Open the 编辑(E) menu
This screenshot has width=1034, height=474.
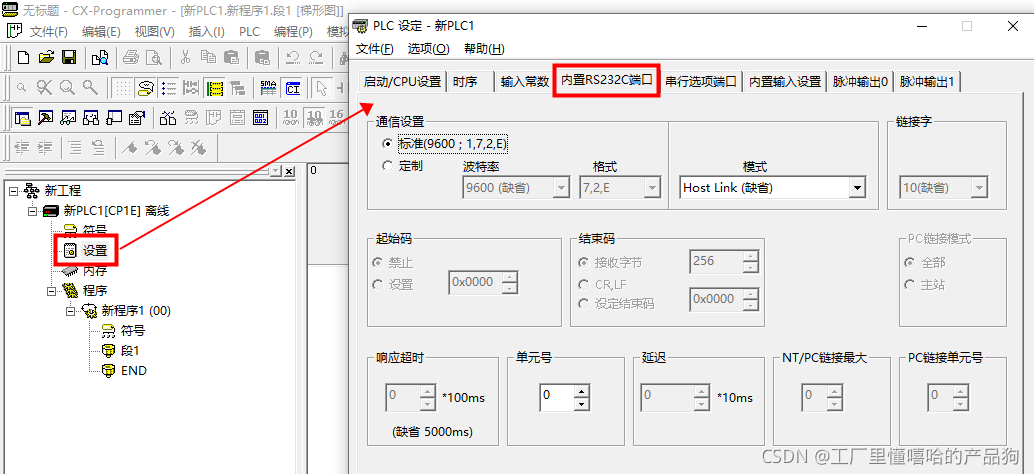tap(101, 32)
